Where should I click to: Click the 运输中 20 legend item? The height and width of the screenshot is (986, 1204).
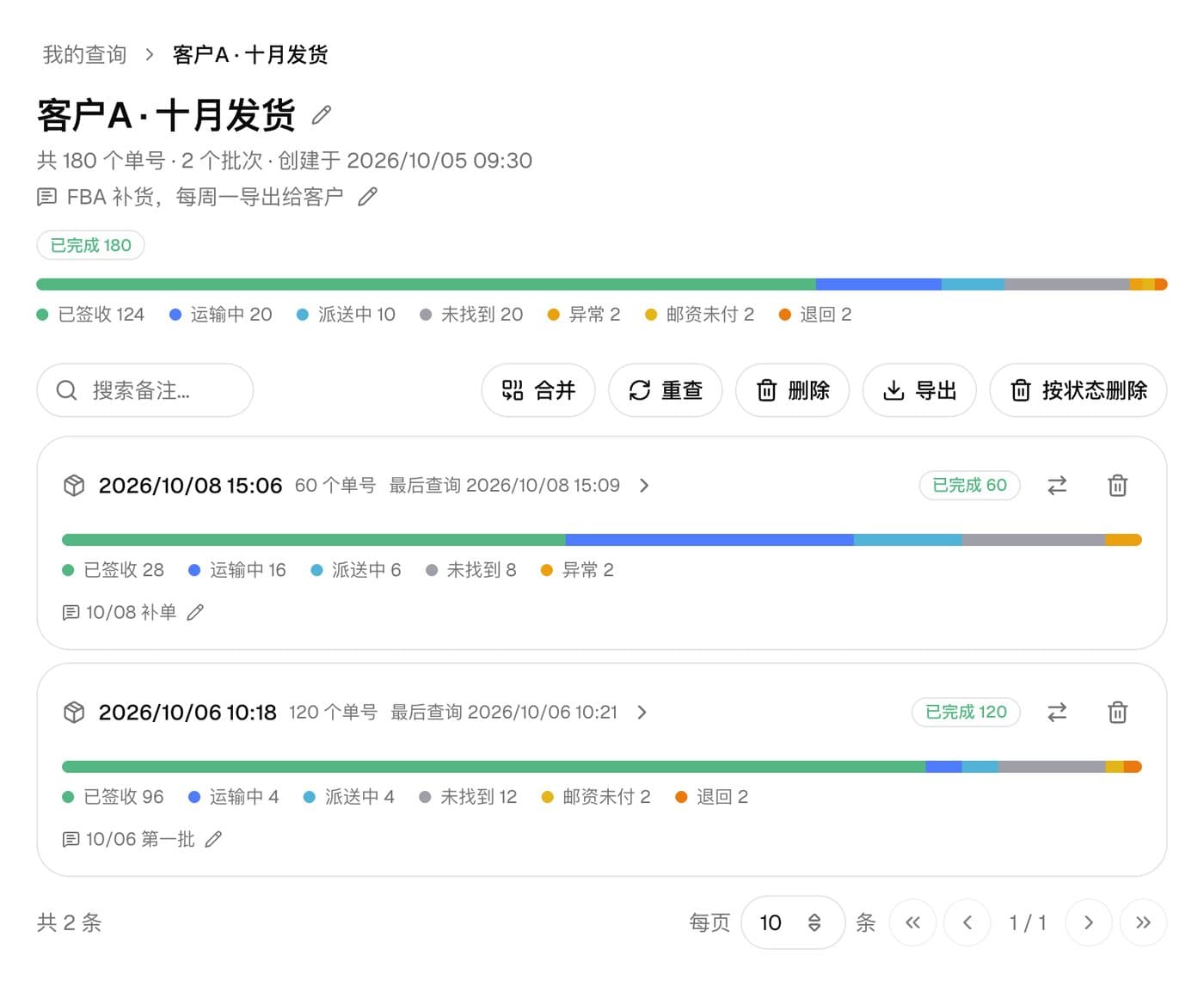pyautogui.click(x=221, y=315)
